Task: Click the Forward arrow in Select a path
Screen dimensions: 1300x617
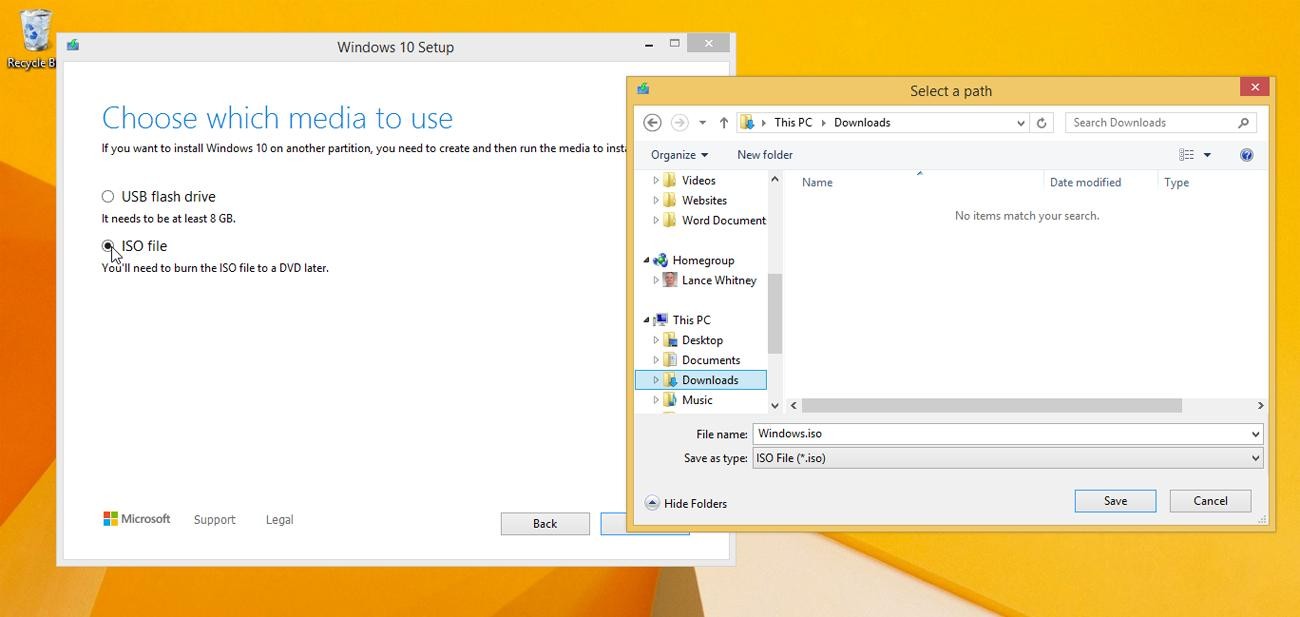Action: click(679, 122)
